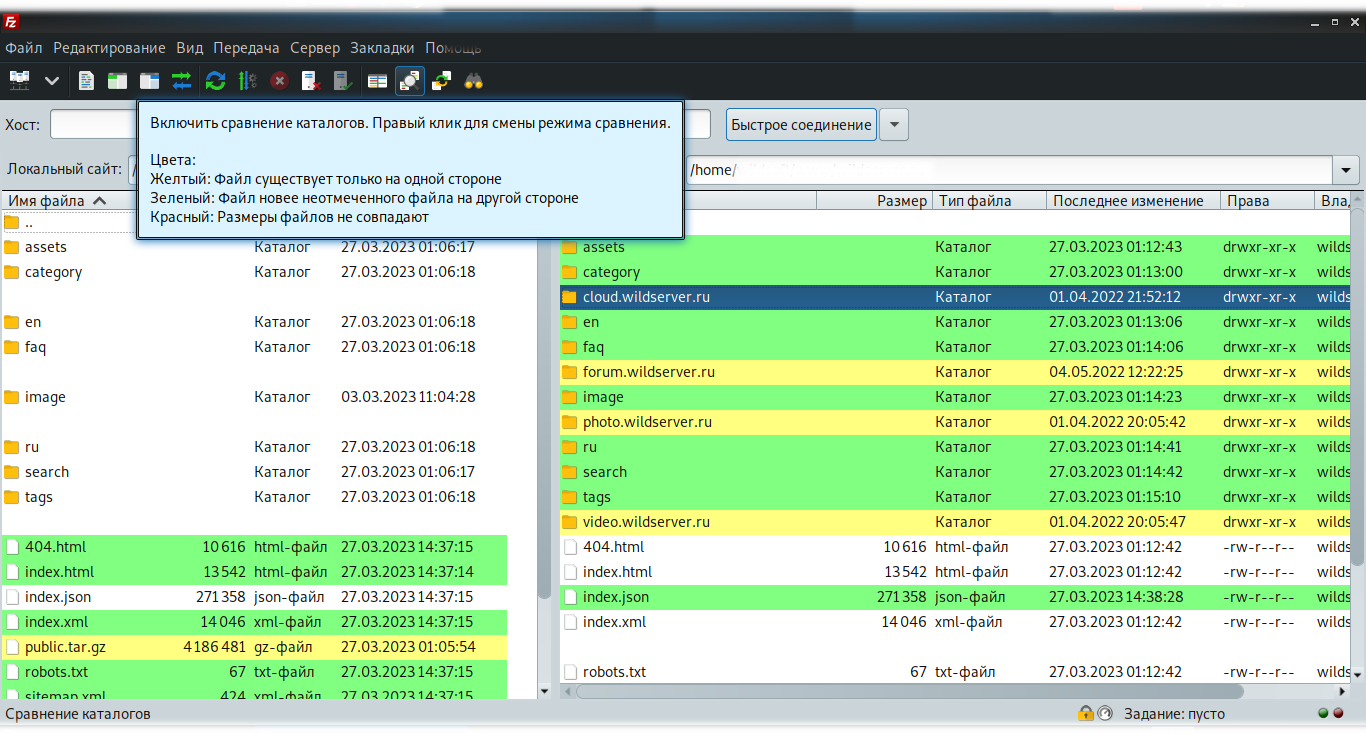This screenshot has height=734, width=1366.
Task: Select remote index.xml file row
Action: point(955,622)
